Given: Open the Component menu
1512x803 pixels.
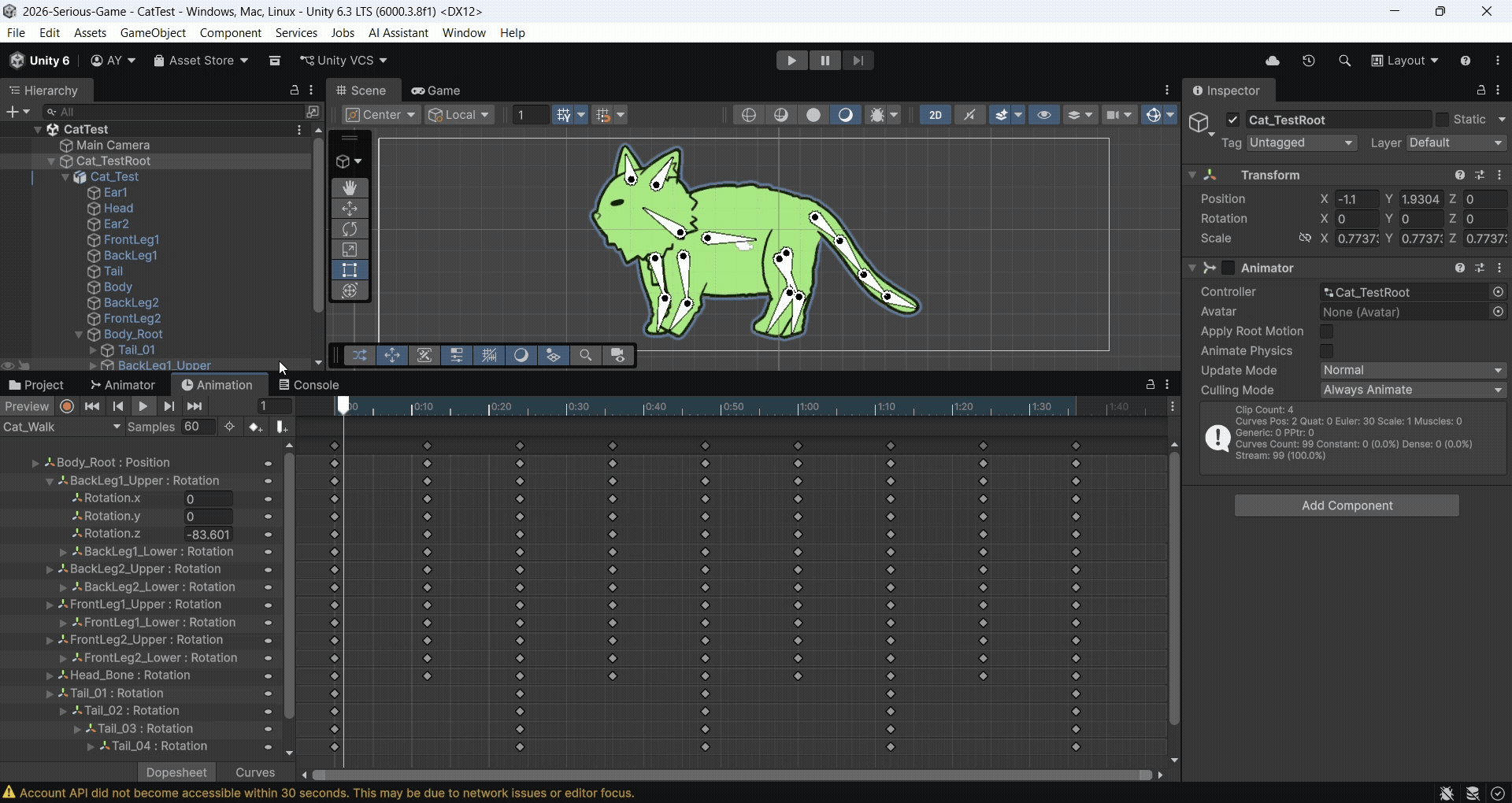Looking at the screenshot, I should coord(230,33).
